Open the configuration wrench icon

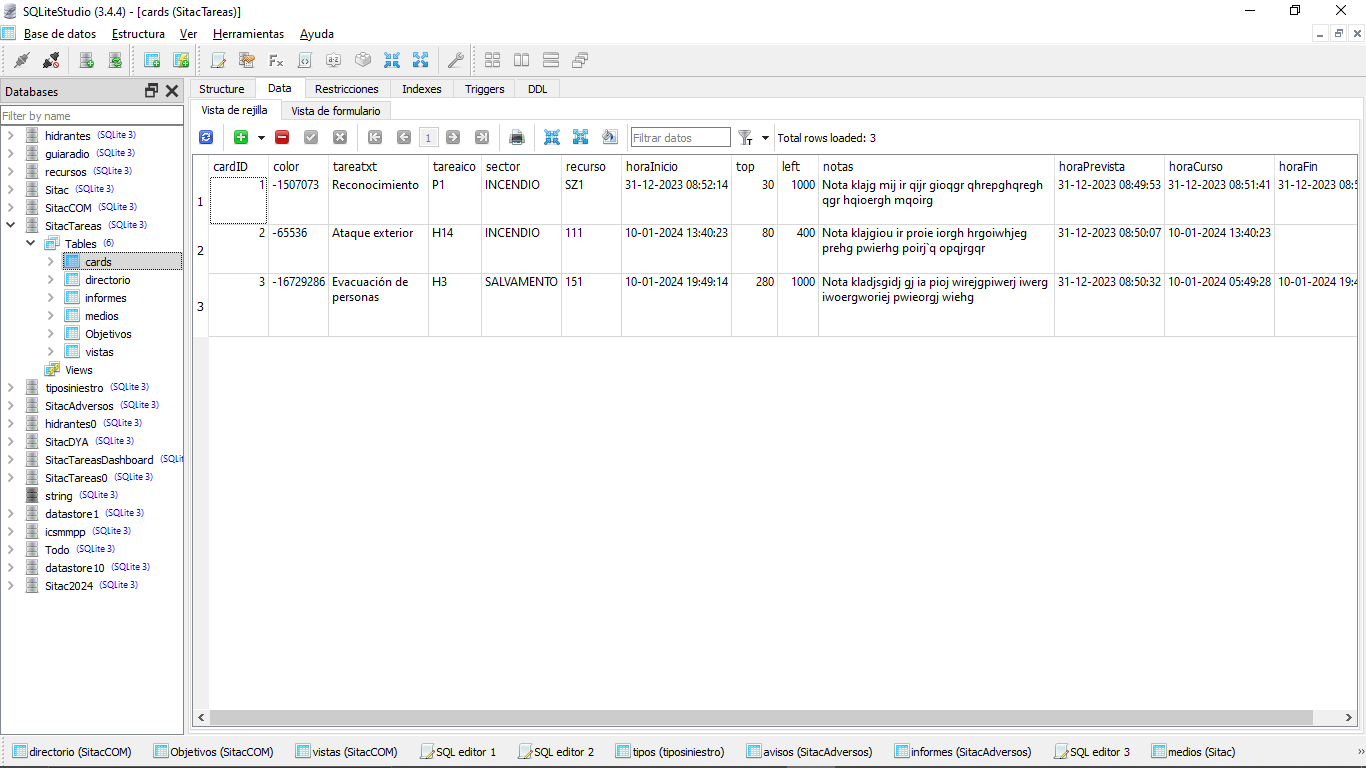point(455,60)
